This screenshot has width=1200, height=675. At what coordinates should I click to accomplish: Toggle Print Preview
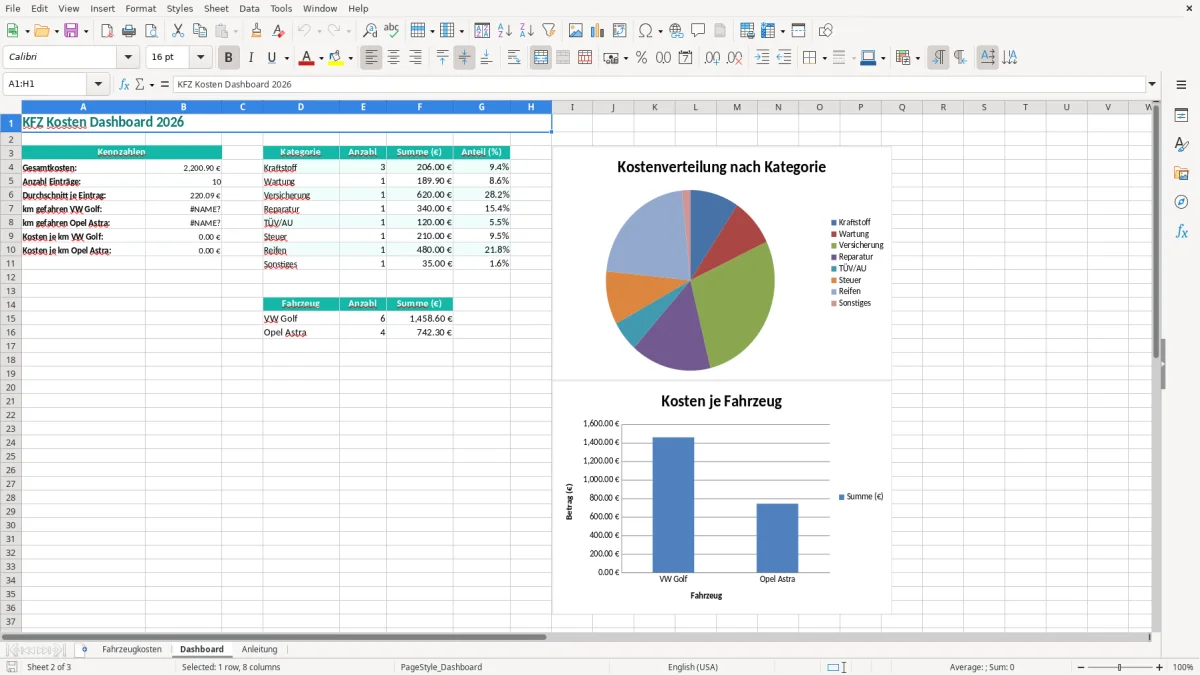tap(151, 31)
